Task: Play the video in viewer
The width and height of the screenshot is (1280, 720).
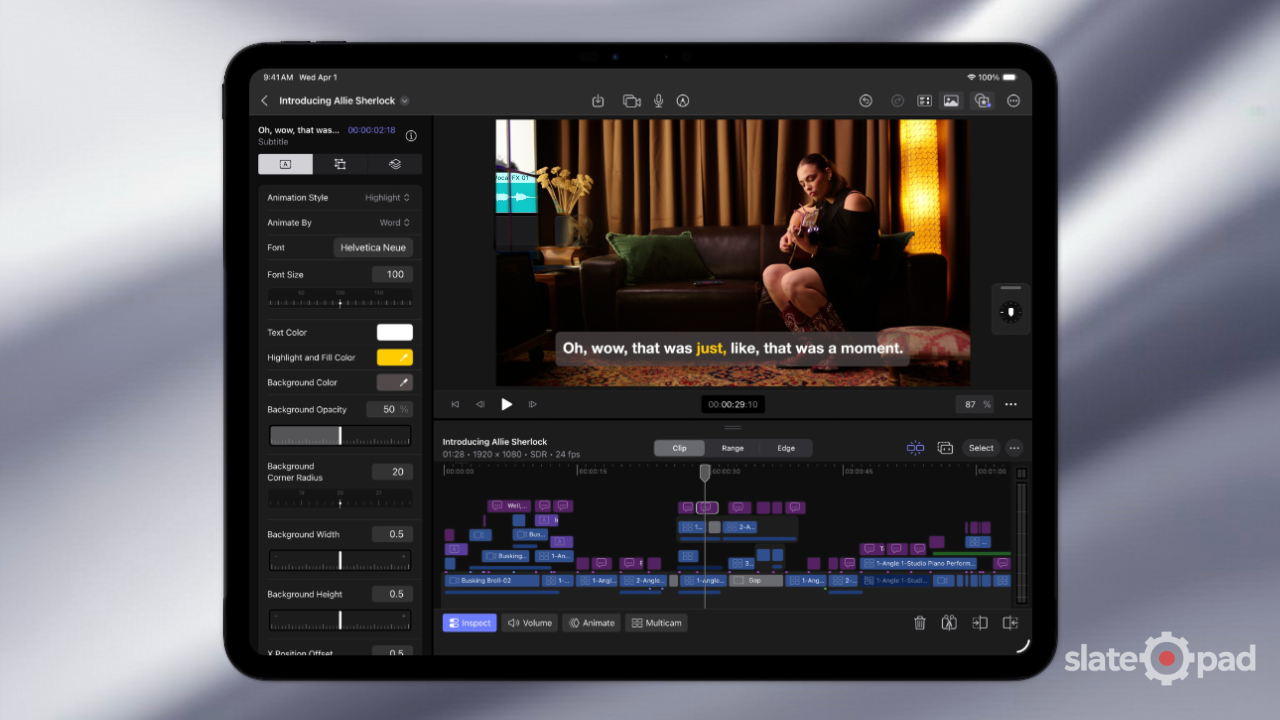Action: (x=506, y=405)
